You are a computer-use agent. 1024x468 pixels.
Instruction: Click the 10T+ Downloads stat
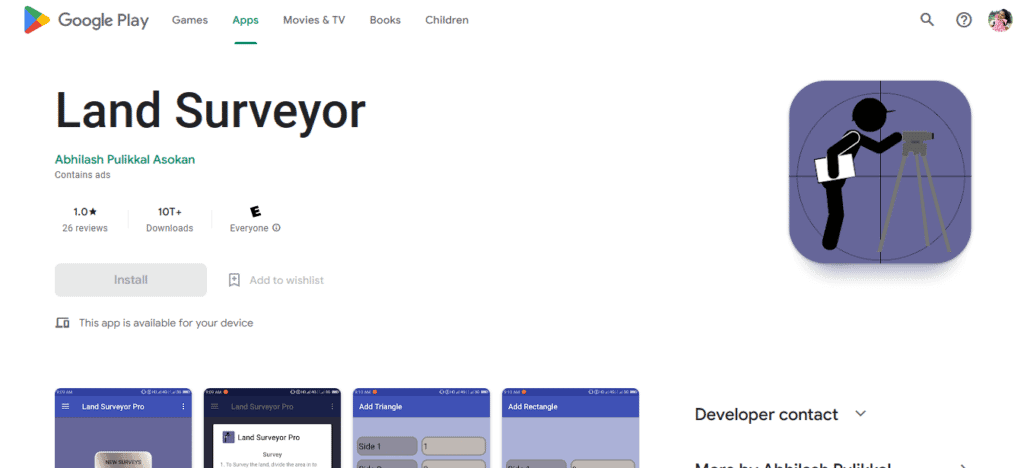(170, 220)
